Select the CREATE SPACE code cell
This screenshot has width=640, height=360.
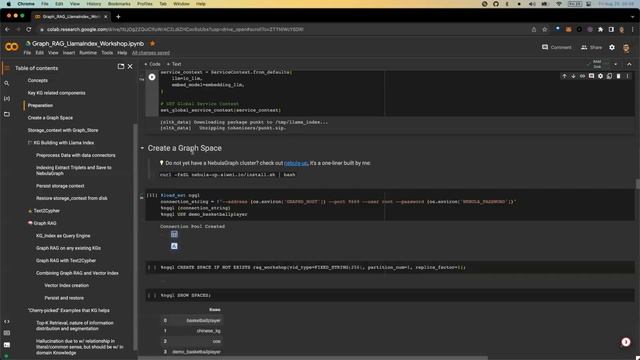(390, 267)
